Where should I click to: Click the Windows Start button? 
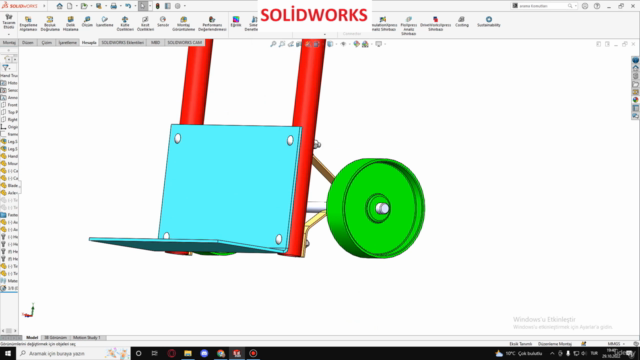pyautogui.click(x=8, y=353)
